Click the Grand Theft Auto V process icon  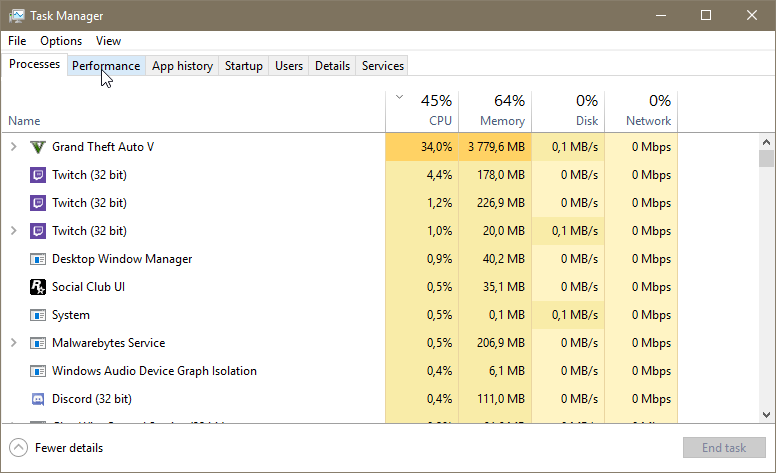point(38,147)
